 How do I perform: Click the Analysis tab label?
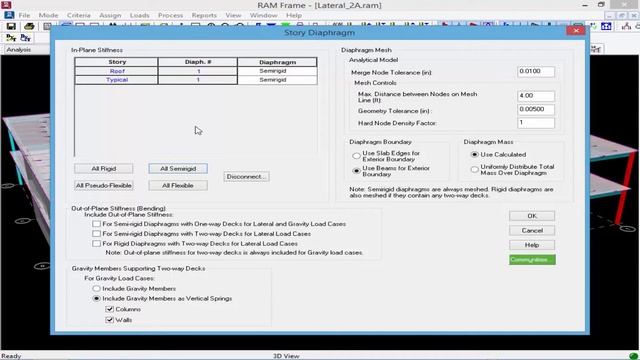(18, 49)
